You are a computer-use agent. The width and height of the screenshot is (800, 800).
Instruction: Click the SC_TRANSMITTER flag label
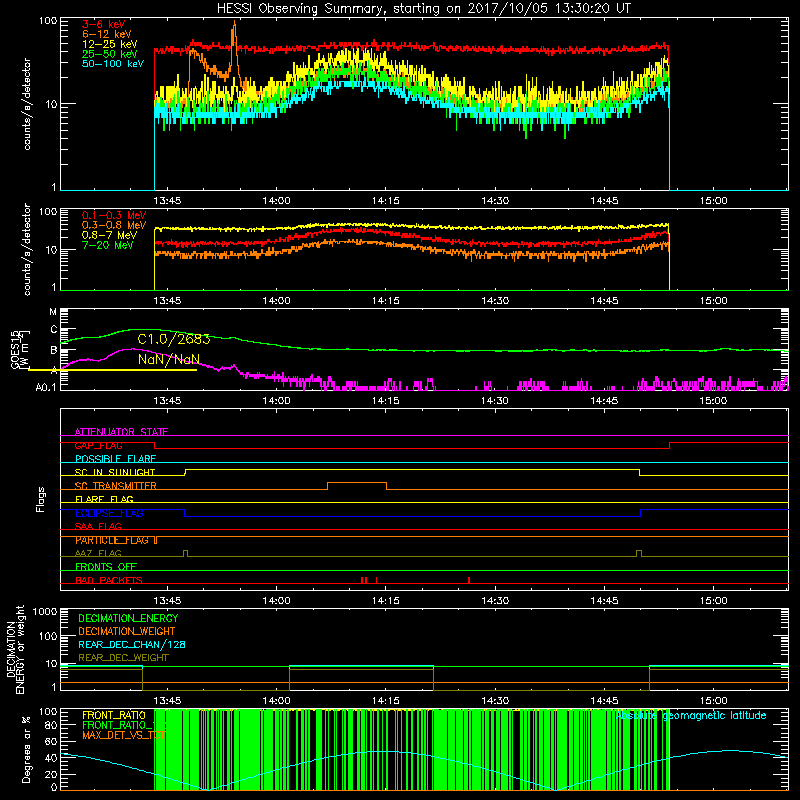[x=116, y=486]
